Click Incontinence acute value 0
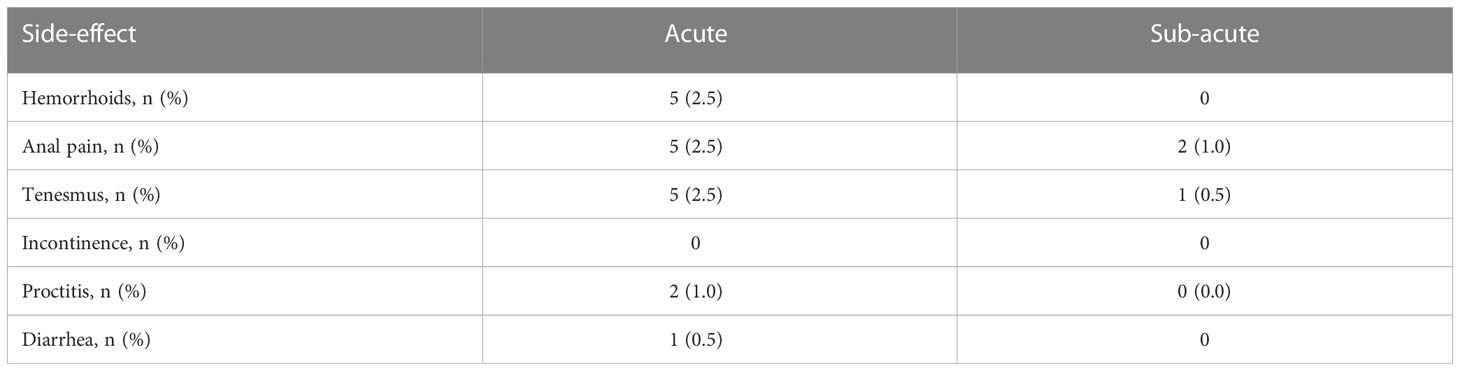 696,243
